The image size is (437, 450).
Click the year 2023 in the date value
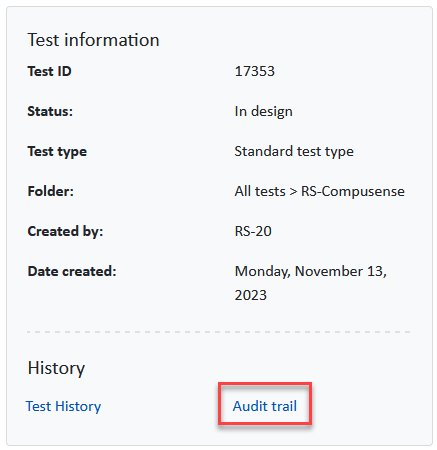[x=251, y=295]
